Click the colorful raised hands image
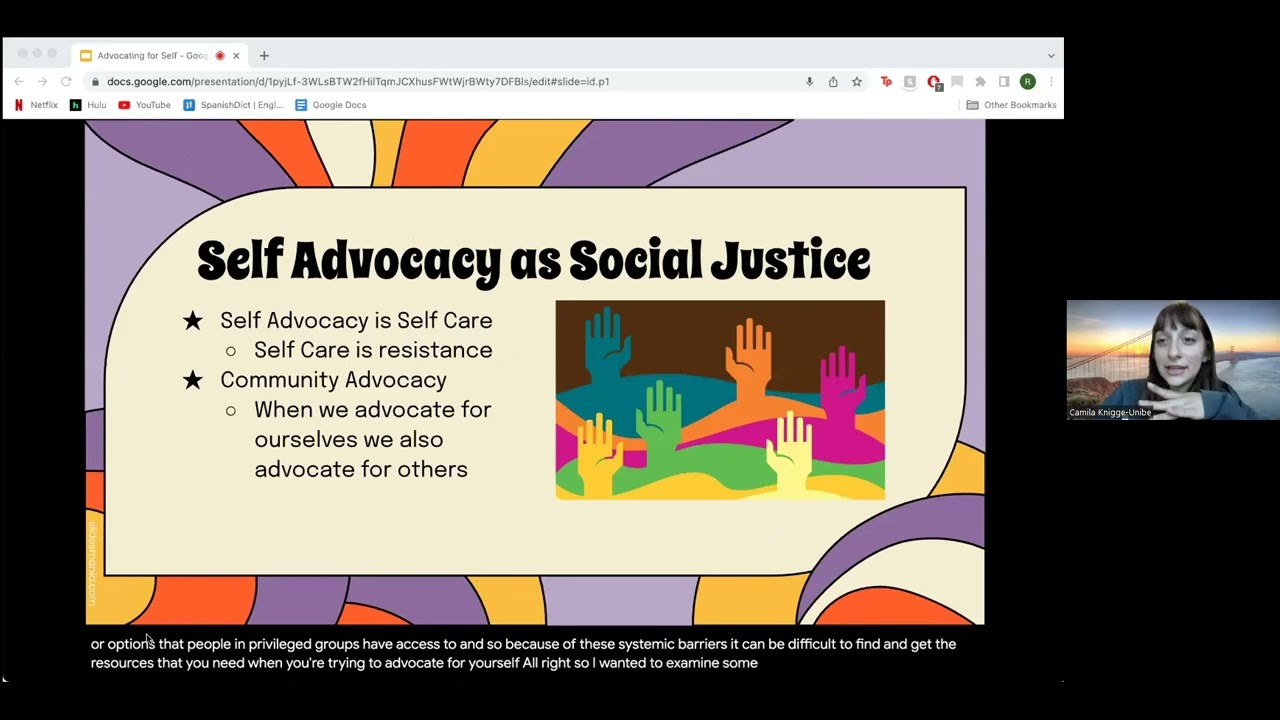This screenshot has width=1280, height=720. (720, 400)
